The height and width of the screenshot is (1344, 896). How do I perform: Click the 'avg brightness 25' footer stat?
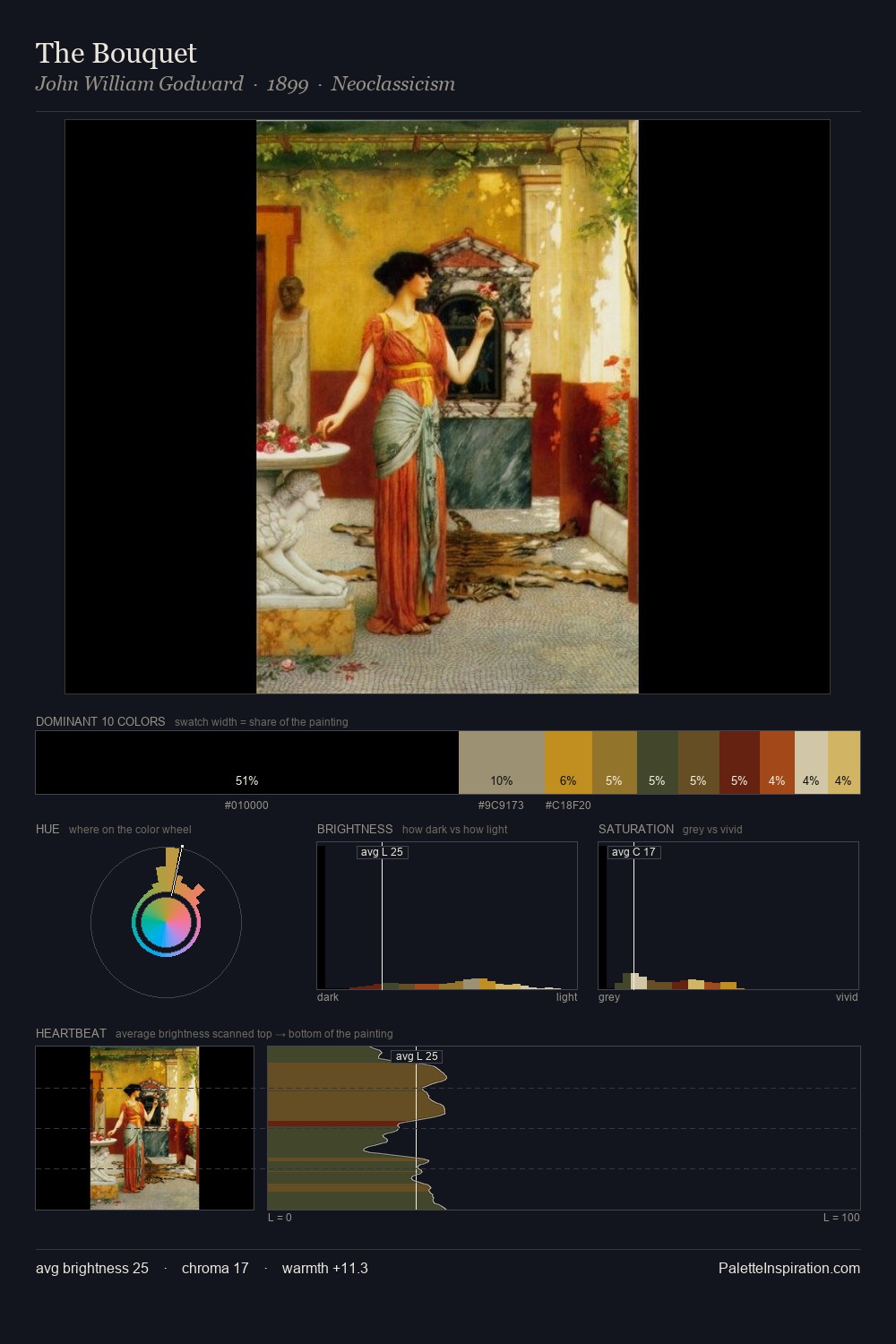92,1268
